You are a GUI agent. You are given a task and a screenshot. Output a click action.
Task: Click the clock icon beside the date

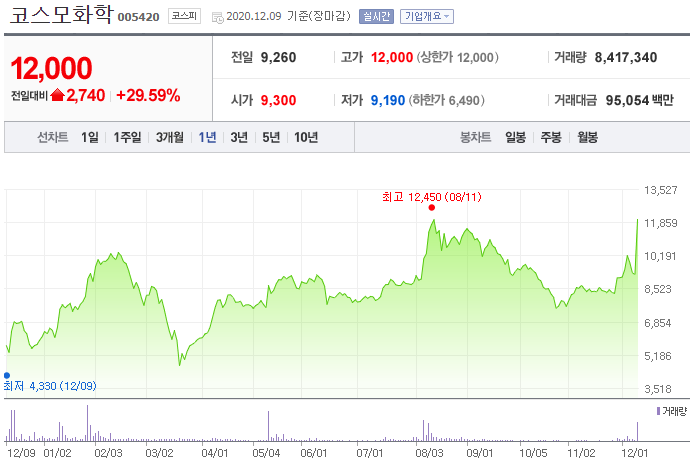click(x=217, y=18)
